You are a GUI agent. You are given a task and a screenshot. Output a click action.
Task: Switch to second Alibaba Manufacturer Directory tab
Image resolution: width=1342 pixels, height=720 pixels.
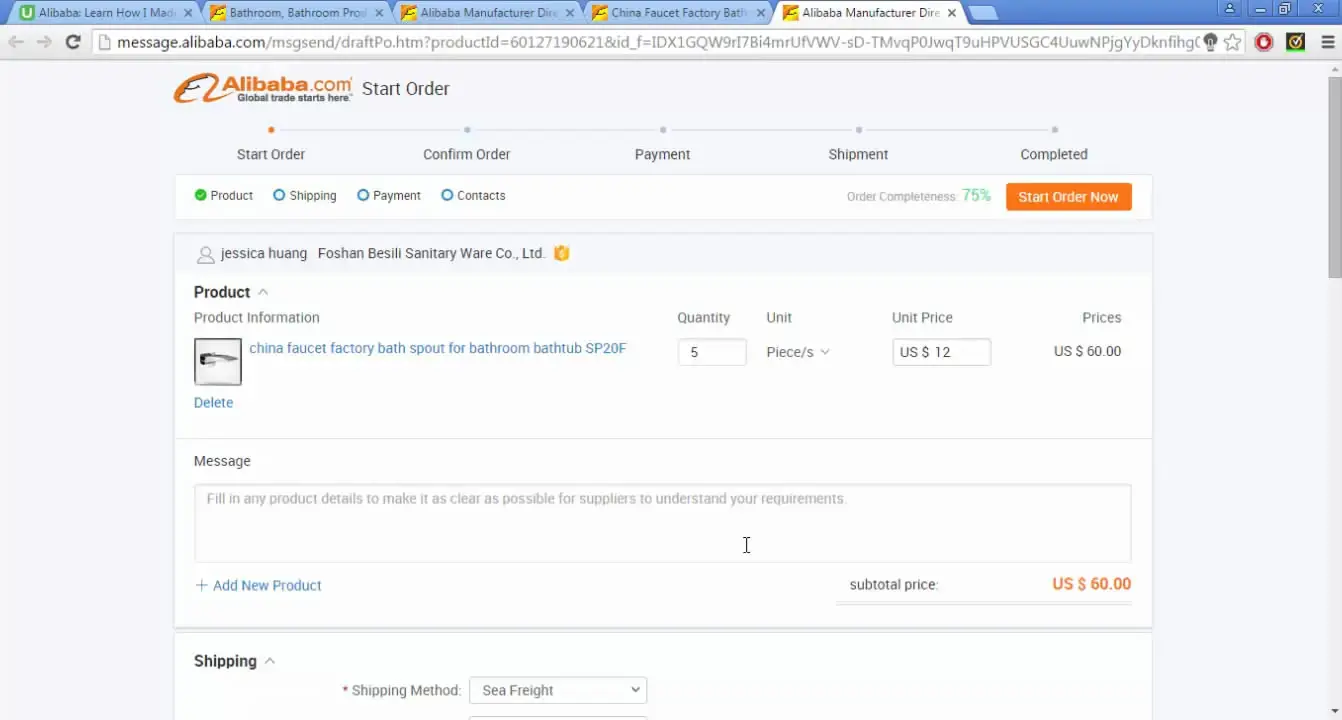[x=868, y=13]
